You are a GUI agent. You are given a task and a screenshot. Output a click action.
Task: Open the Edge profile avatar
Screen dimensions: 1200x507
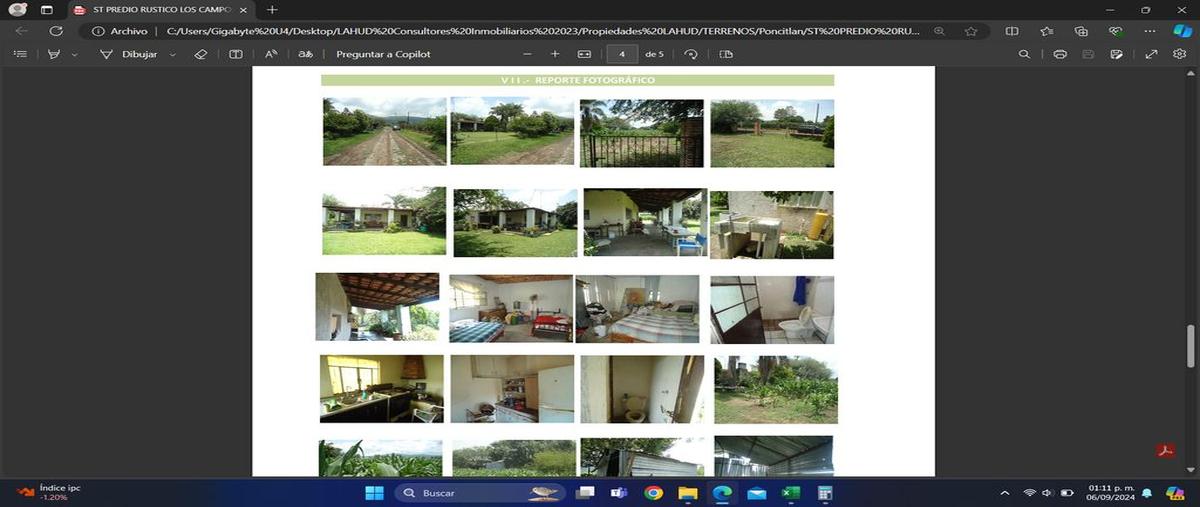17,9
